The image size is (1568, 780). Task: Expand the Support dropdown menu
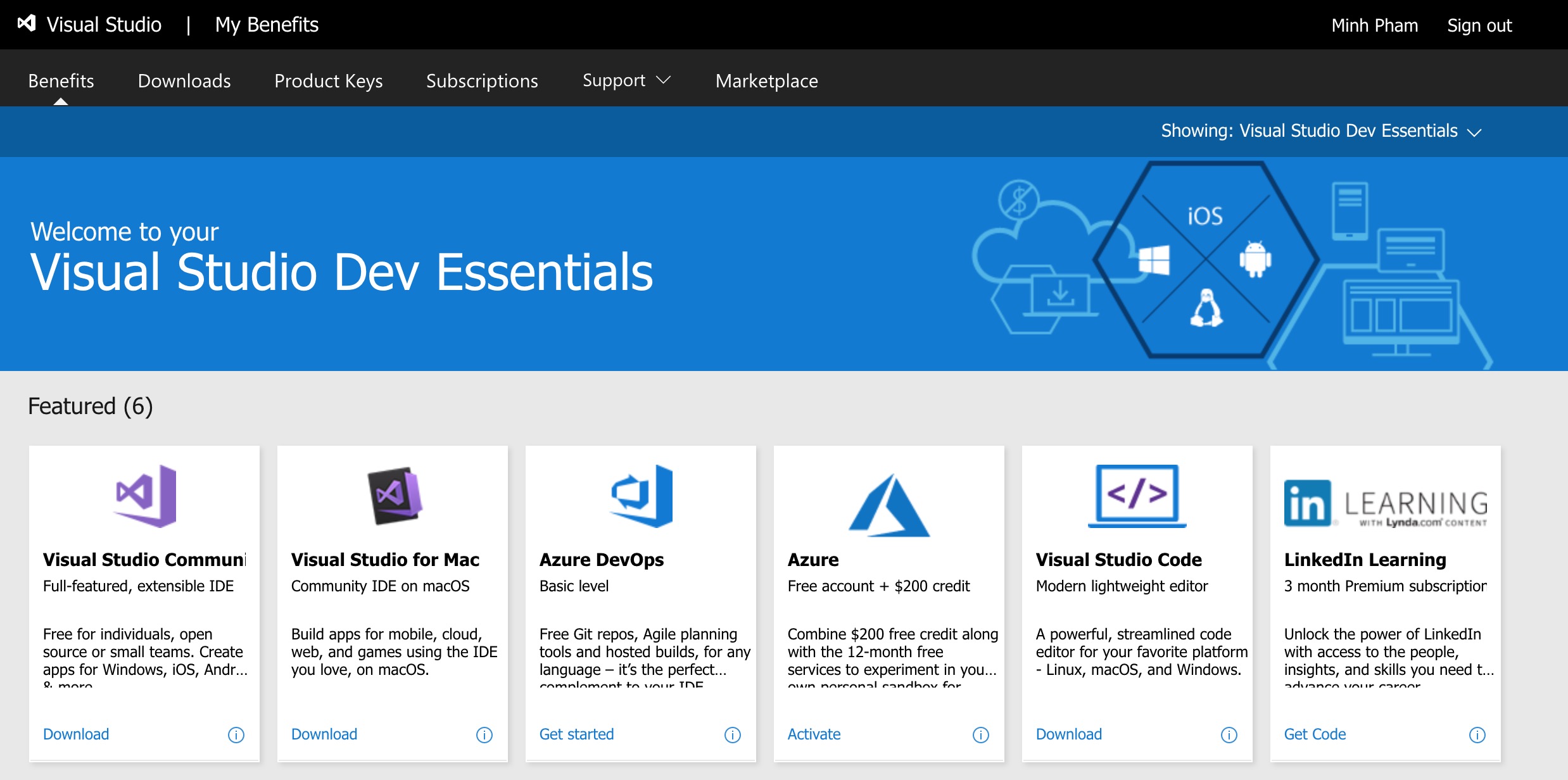626,80
